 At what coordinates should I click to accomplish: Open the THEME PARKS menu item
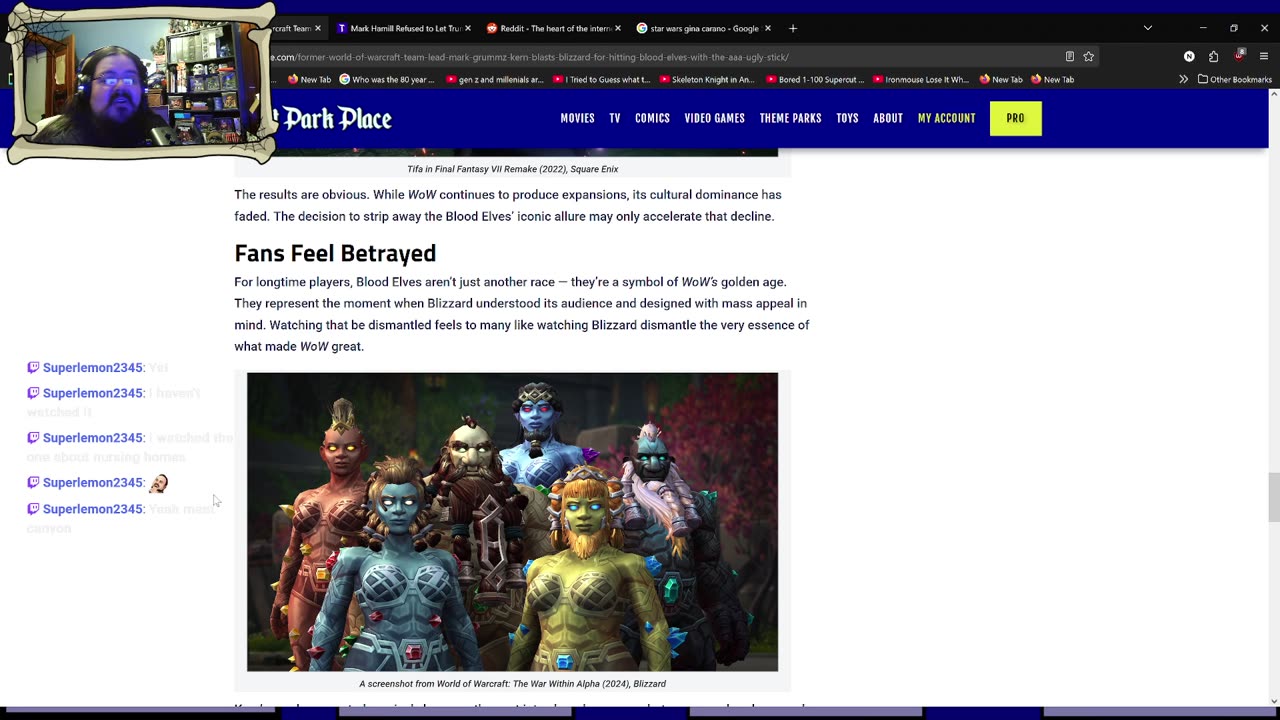click(790, 118)
